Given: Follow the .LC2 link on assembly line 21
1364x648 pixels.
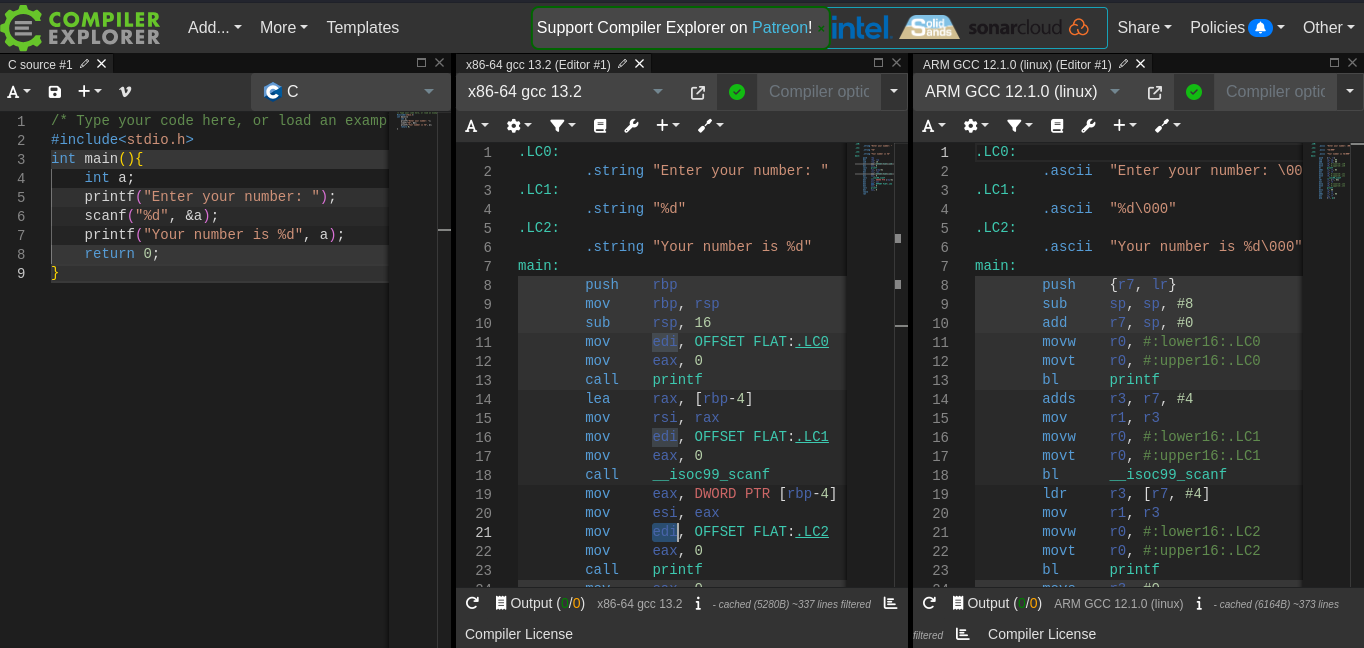Looking at the screenshot, I should 812,532.
